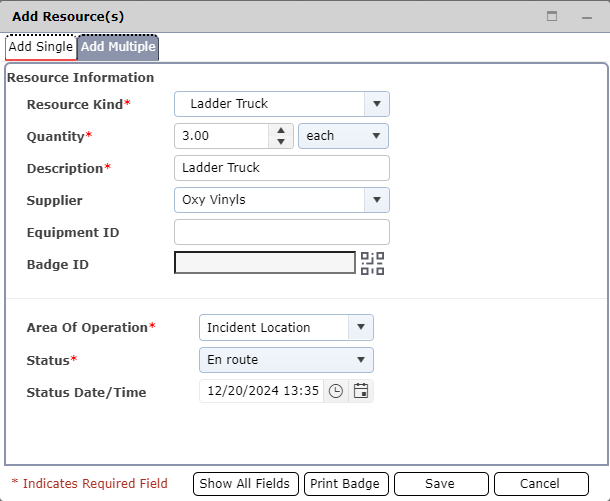This screenshot has height=501, width=610.
Task: Maximize the Add Resource(s) dialog
Action: (x=552, y=16)
